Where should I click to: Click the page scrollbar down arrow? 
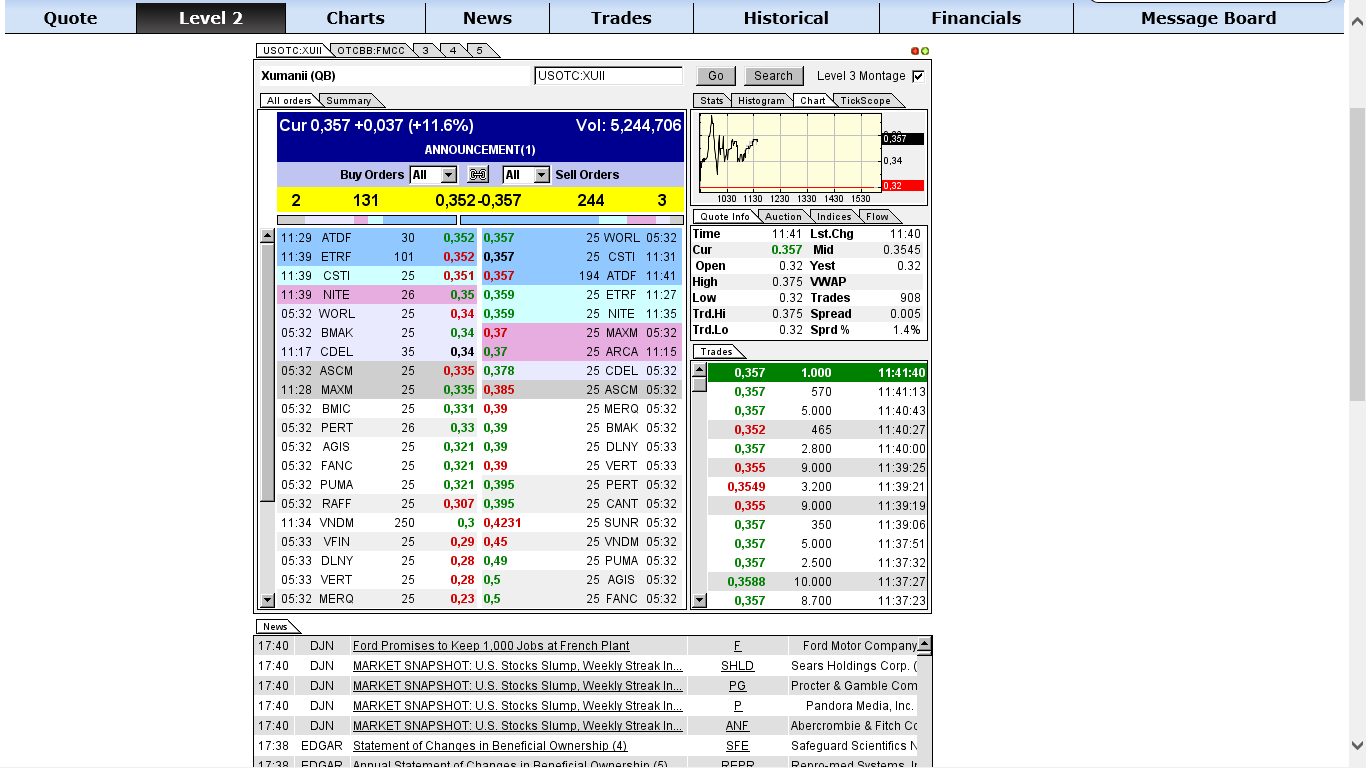[x=1357, y=745]
